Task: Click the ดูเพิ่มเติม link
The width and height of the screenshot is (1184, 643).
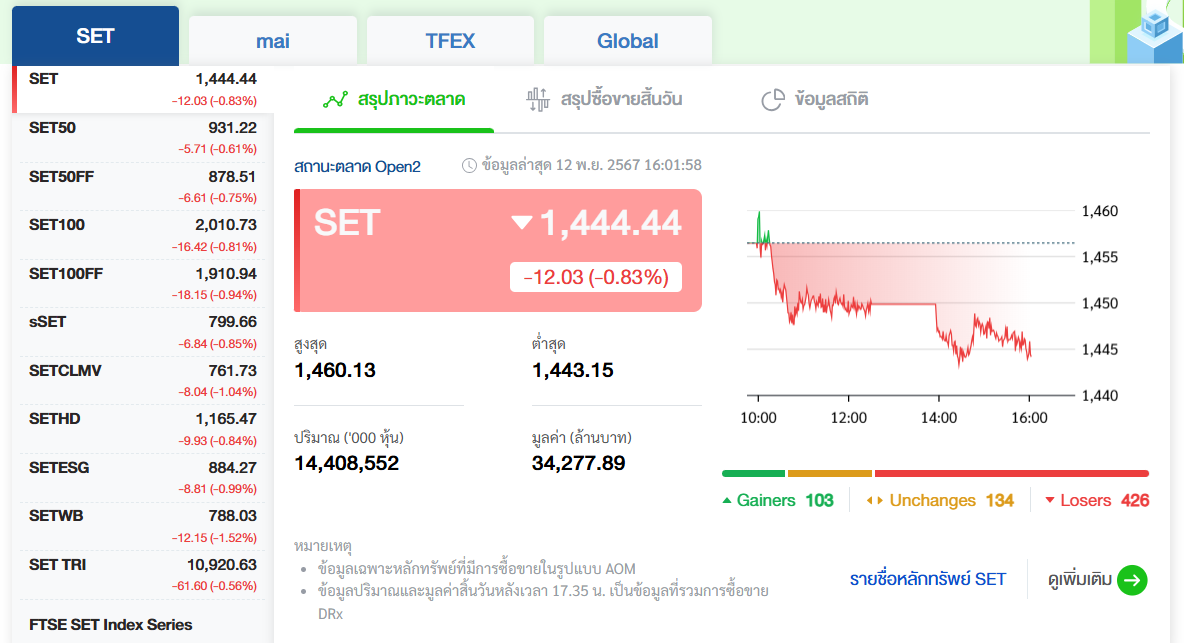Action: click(1080, 580)
